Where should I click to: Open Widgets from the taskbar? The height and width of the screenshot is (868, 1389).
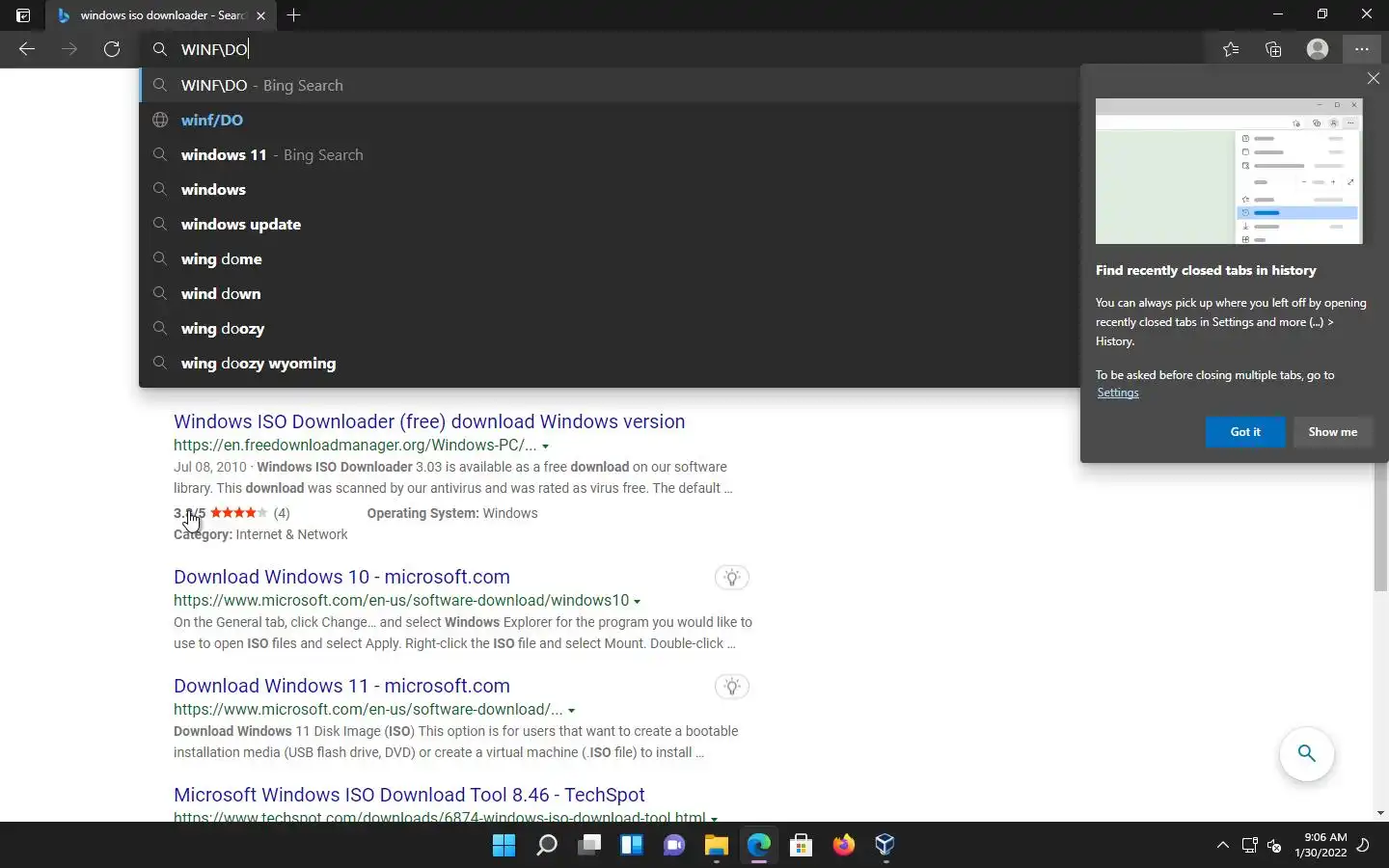pyautogui.click(x=632, y=846)
